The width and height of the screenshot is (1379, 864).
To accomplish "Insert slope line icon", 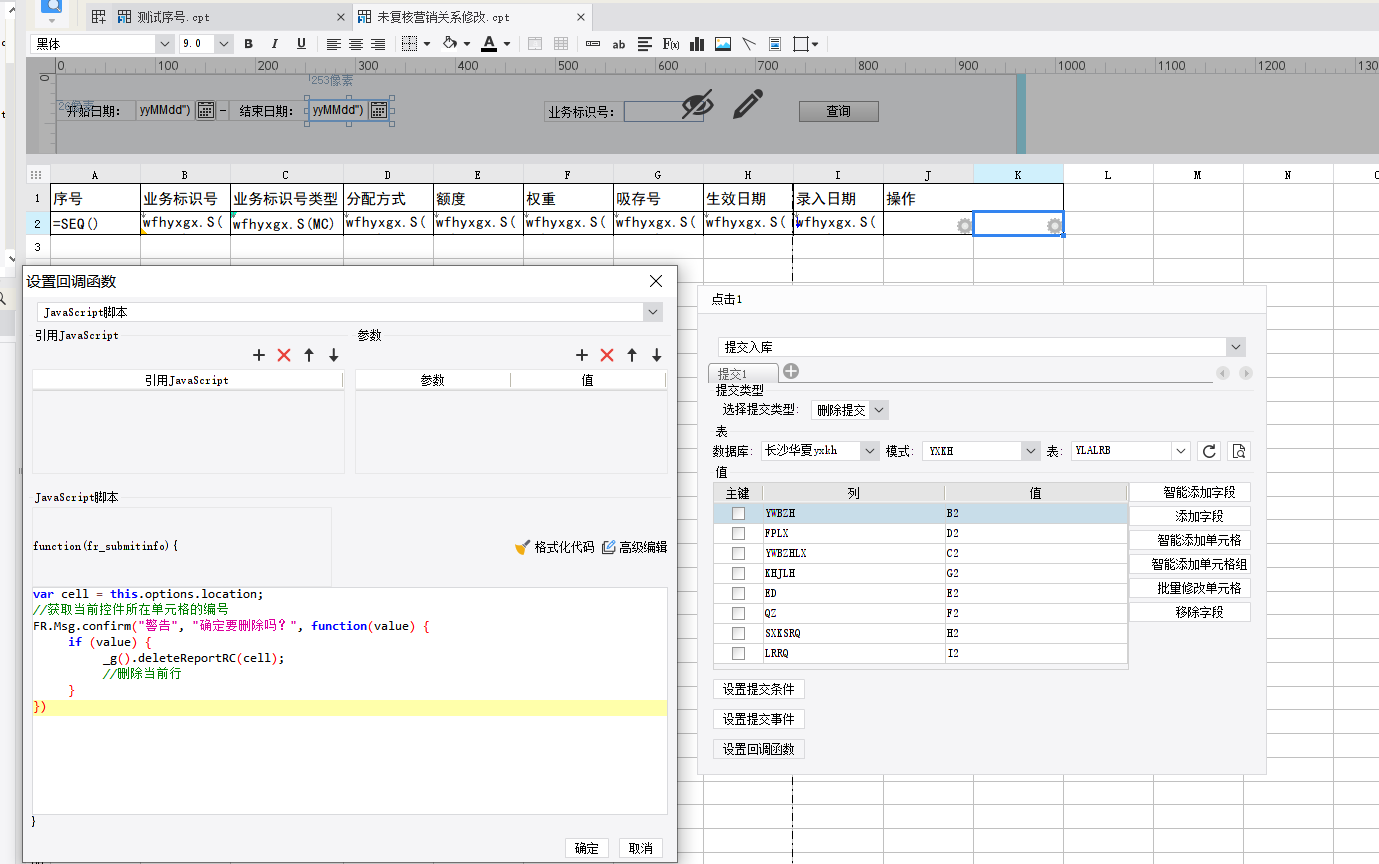I will coord(749,44).
